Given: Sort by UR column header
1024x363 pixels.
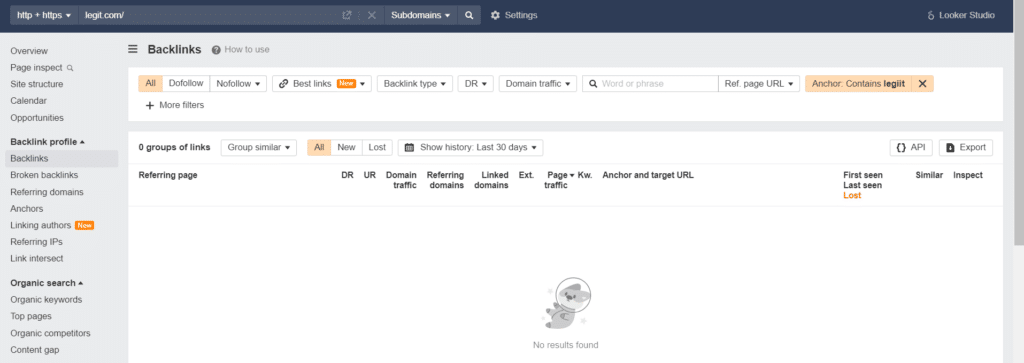Looking at the screenshot, I should click(370, 175).
